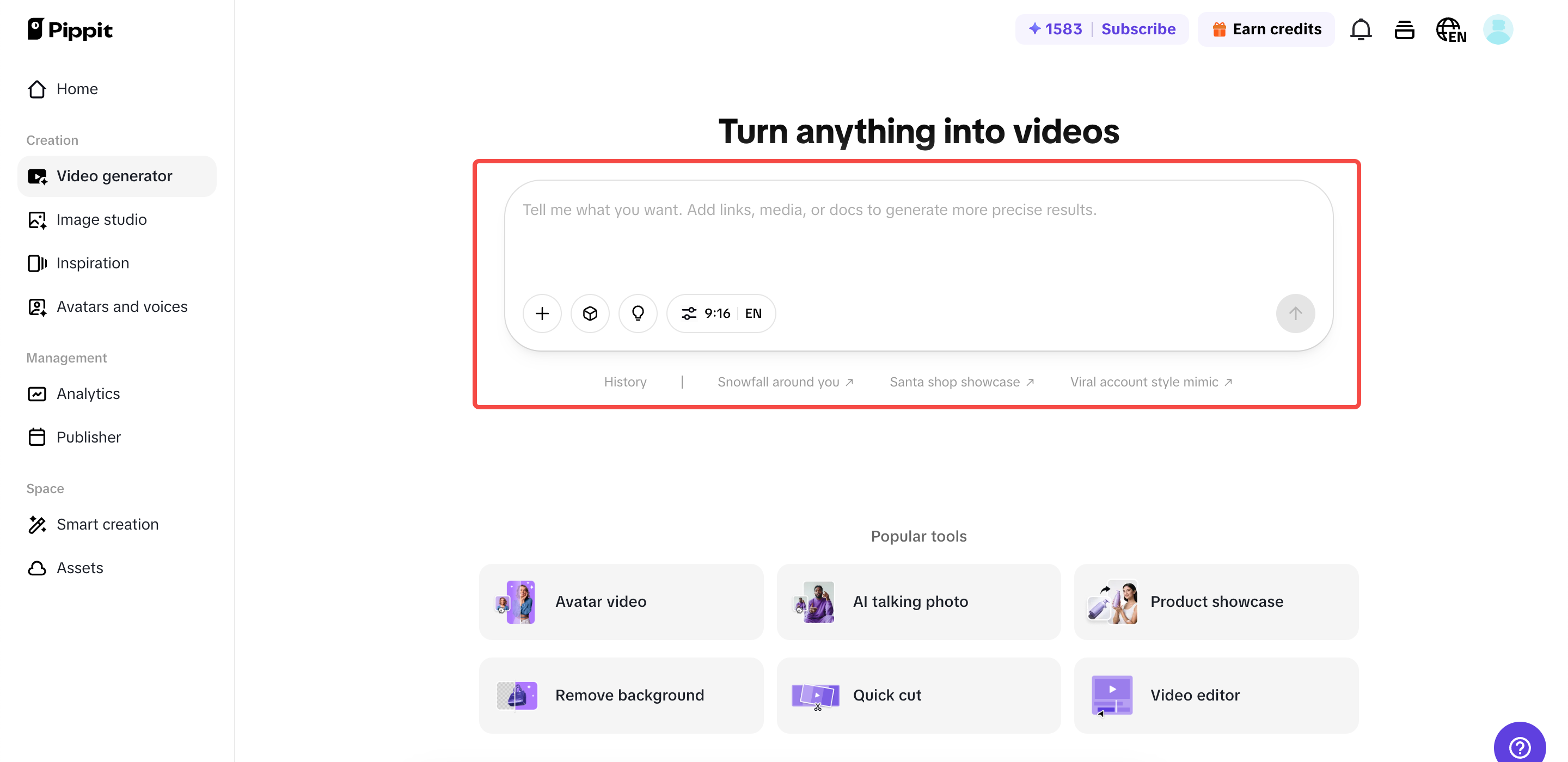Open the Publisher calendar section
The height and width of the screenshot is (762, 1568).
click(x=89, y=437)
